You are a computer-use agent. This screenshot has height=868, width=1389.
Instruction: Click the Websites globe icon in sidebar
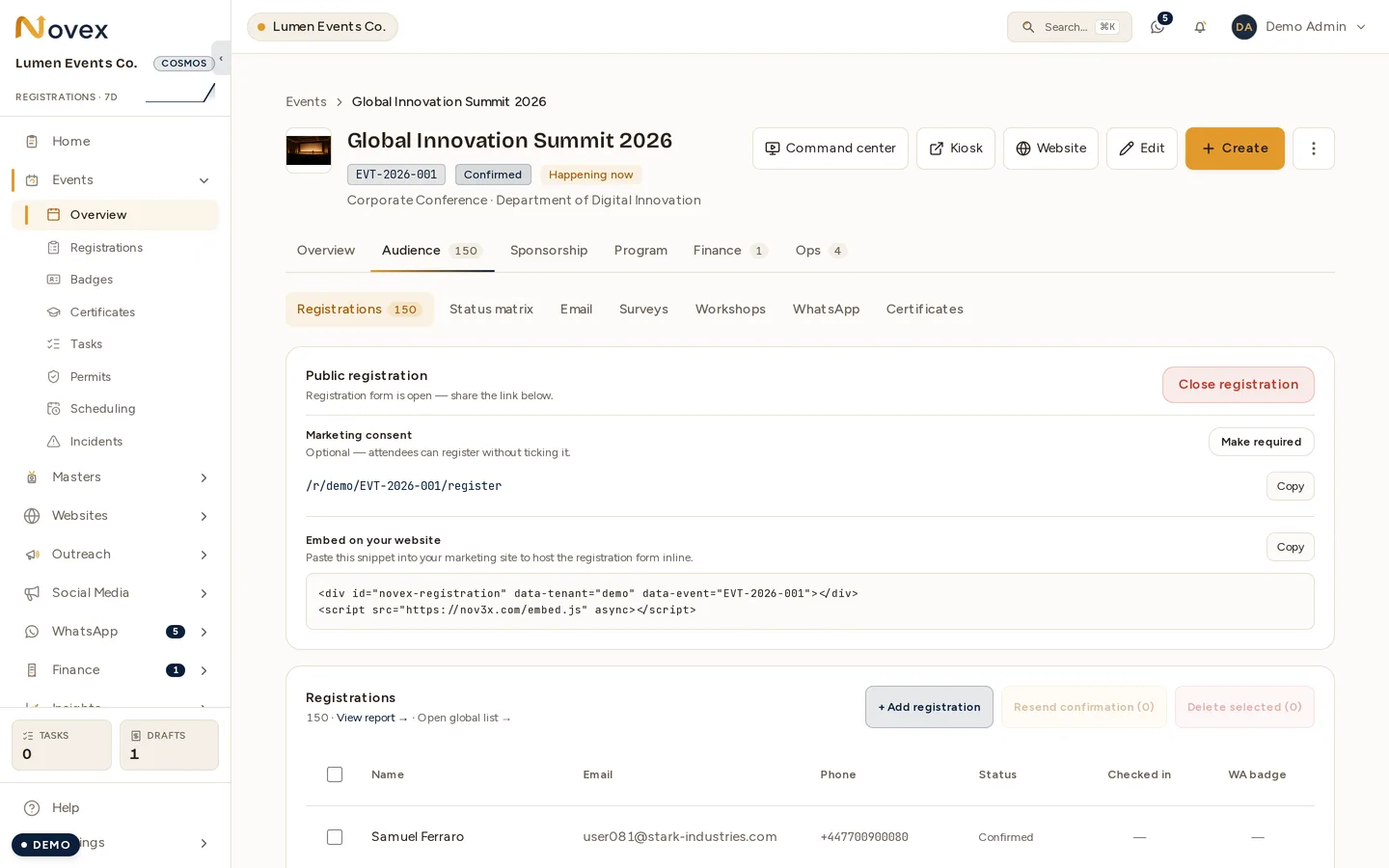[32, 516]
